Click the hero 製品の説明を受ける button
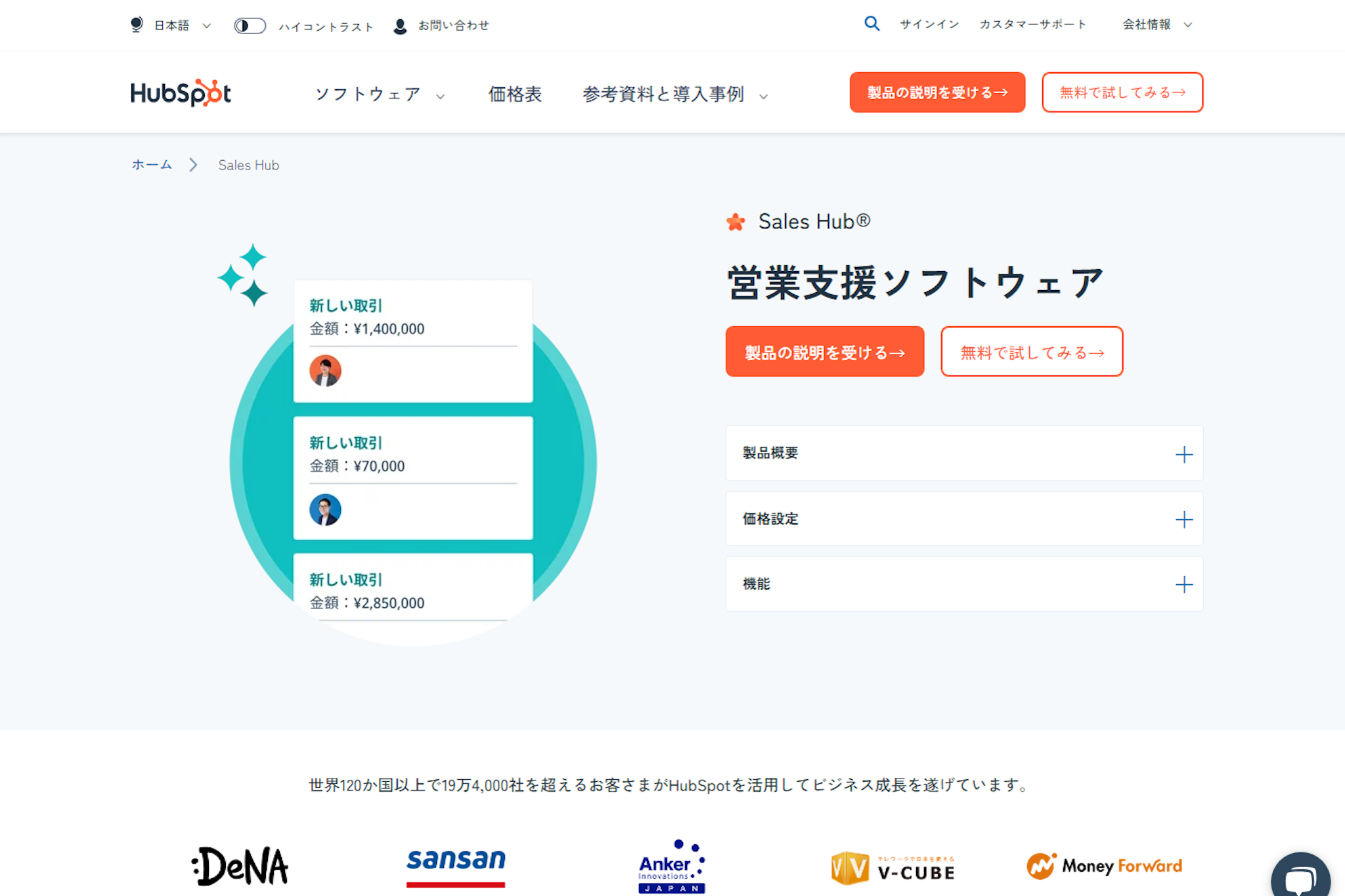This screenshot has height=896, width=1345. click(x=824, y=352)
